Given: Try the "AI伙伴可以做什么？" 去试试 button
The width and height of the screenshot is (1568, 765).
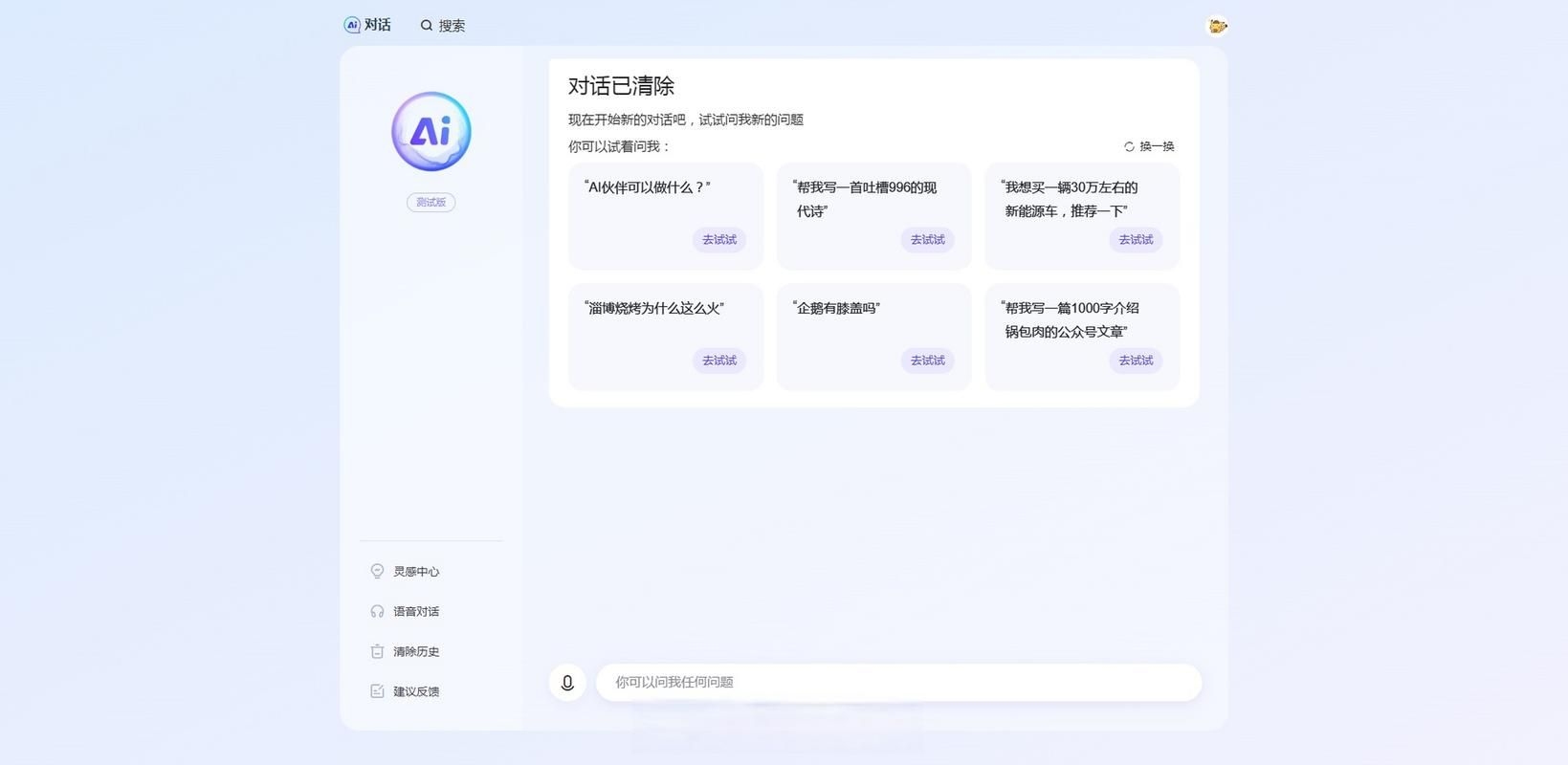Looking at the screenshot, I should click(x=719, y=240).
